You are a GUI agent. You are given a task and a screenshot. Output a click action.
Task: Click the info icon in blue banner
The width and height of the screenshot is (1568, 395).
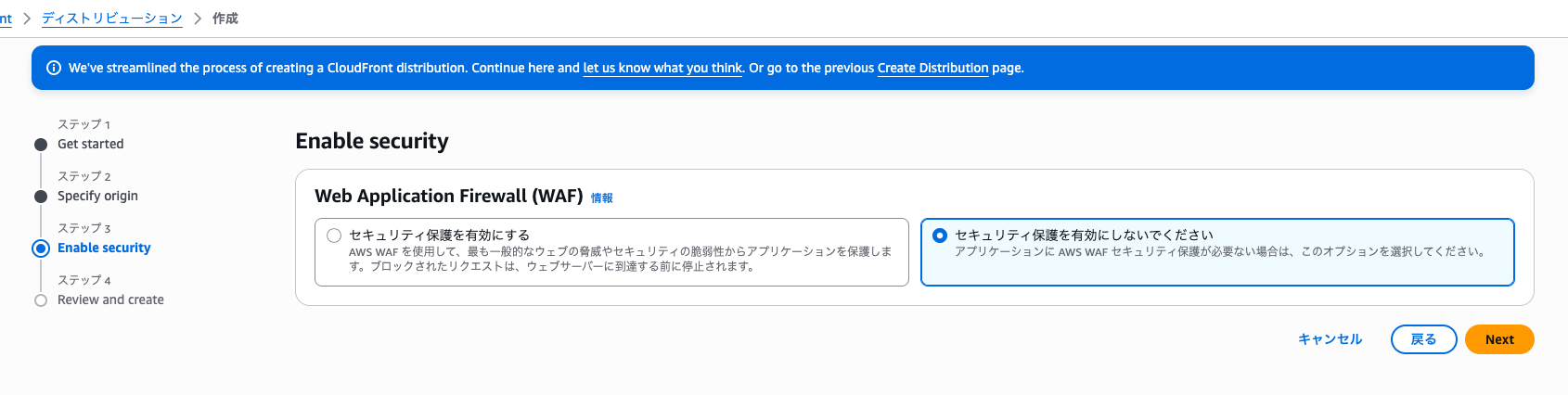pos(54,68)
